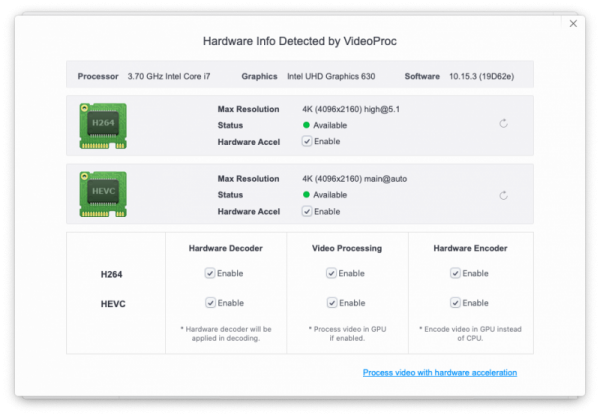
Task: Toggle HEVC Hardware Encoder checkbox
Action: coord(455,303)
